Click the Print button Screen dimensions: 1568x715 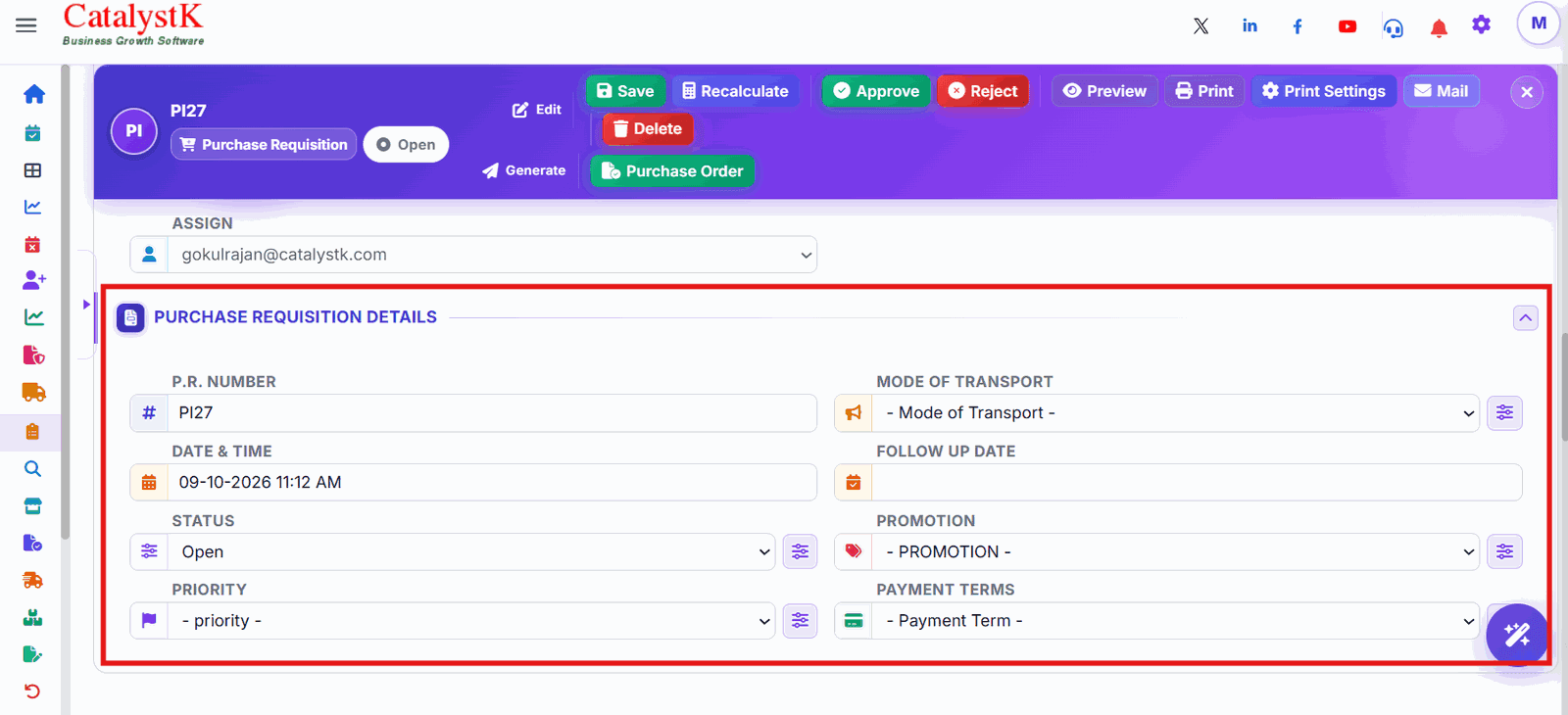tap(1204, 91)
